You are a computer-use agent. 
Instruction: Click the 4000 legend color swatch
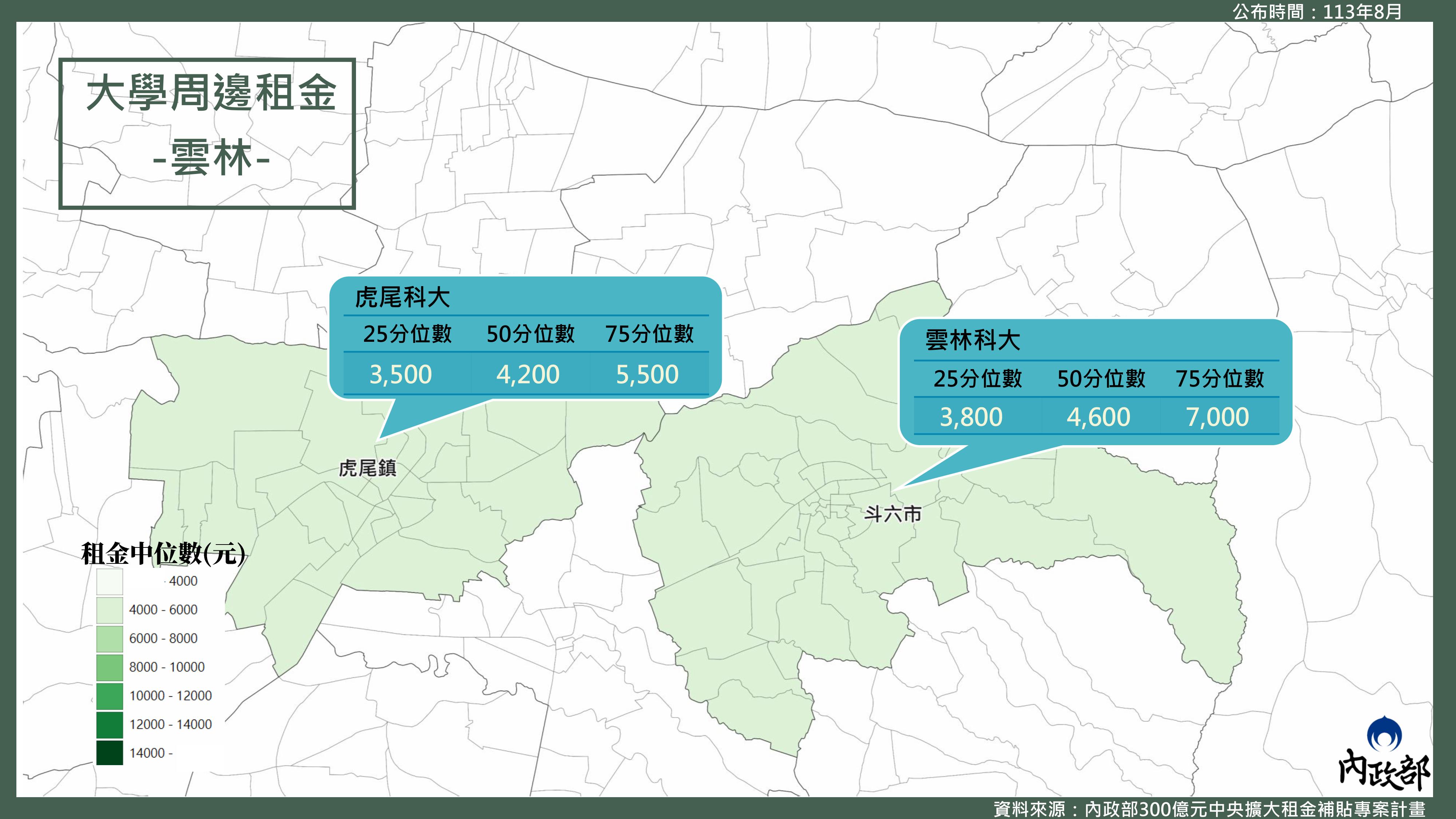point(109,581)
